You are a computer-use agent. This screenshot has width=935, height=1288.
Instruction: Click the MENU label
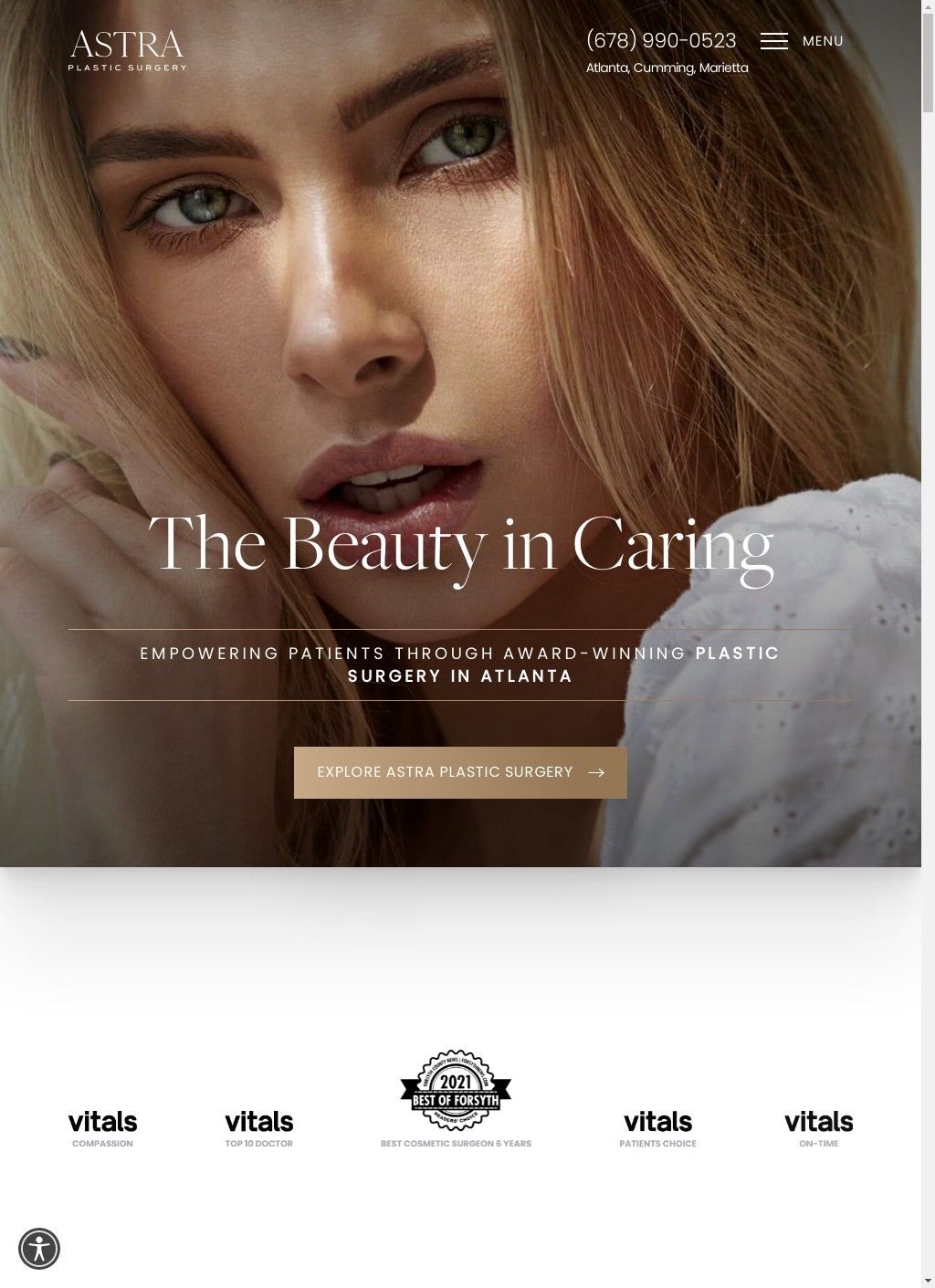823,41
